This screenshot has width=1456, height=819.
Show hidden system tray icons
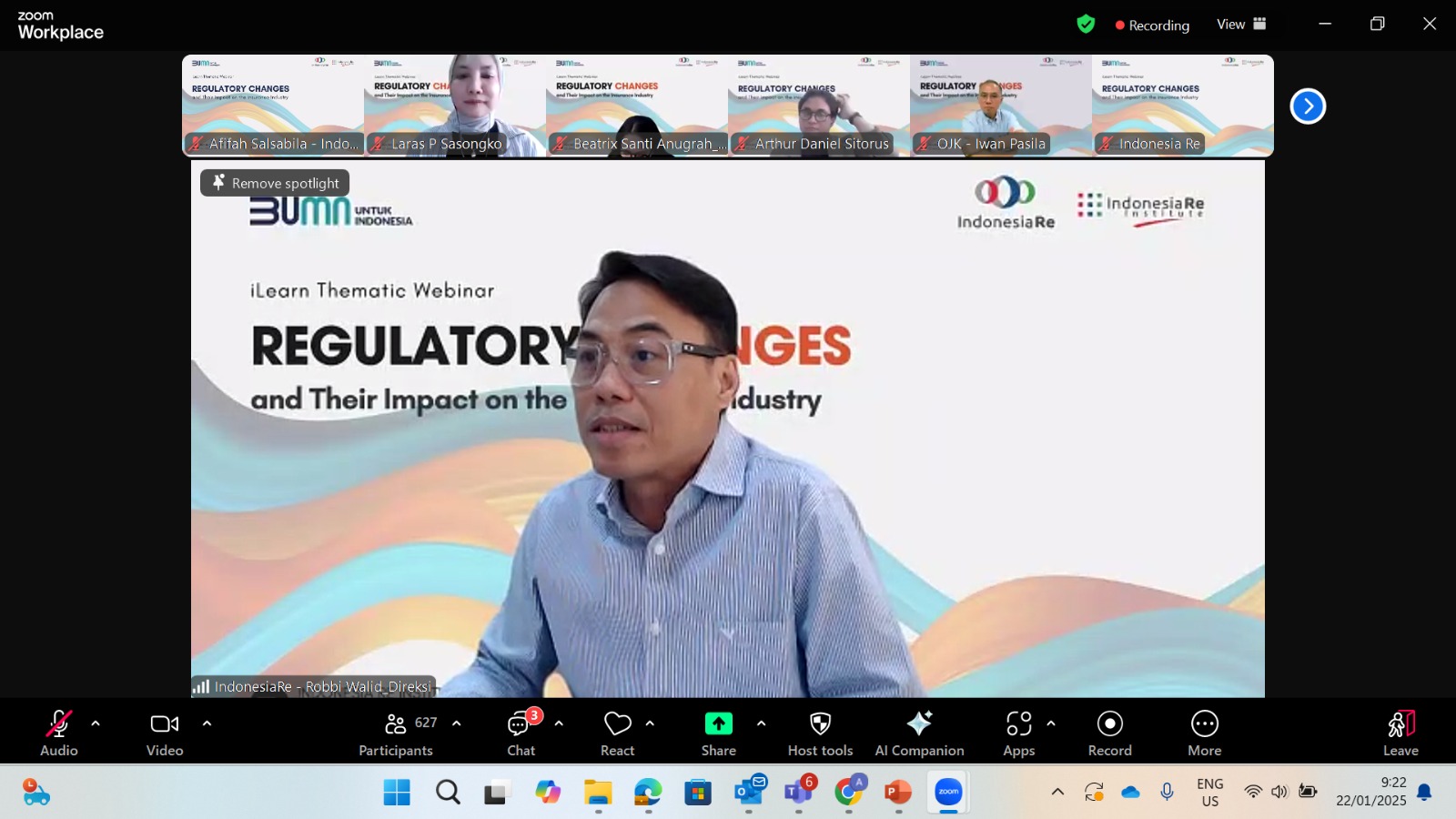(1057, 793)
